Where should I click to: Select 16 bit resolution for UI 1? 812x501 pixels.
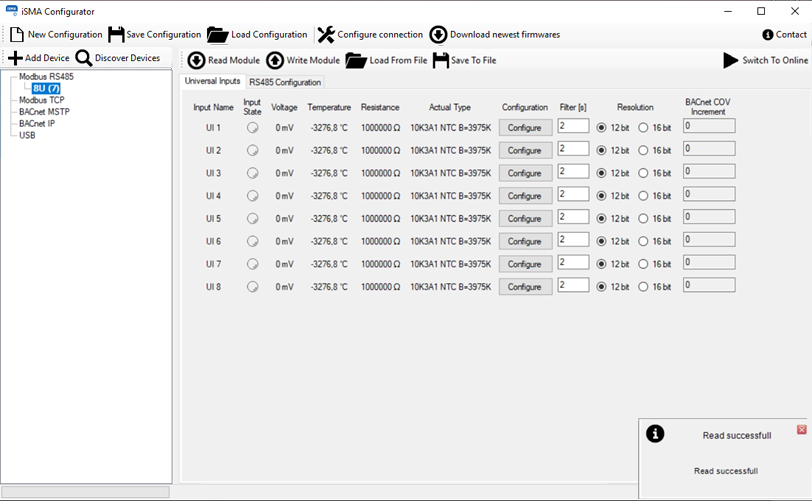tap(643, 128)
